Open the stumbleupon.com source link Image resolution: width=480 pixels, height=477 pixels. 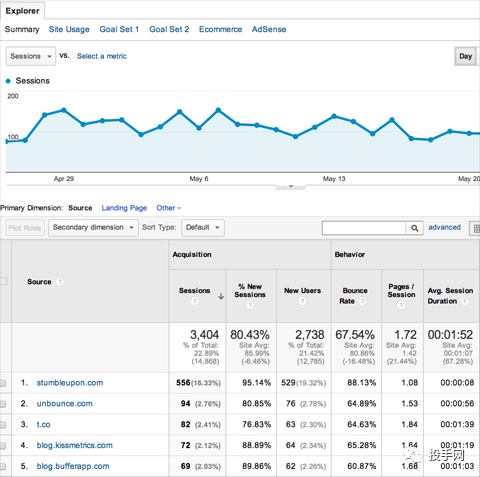point(70,383)
